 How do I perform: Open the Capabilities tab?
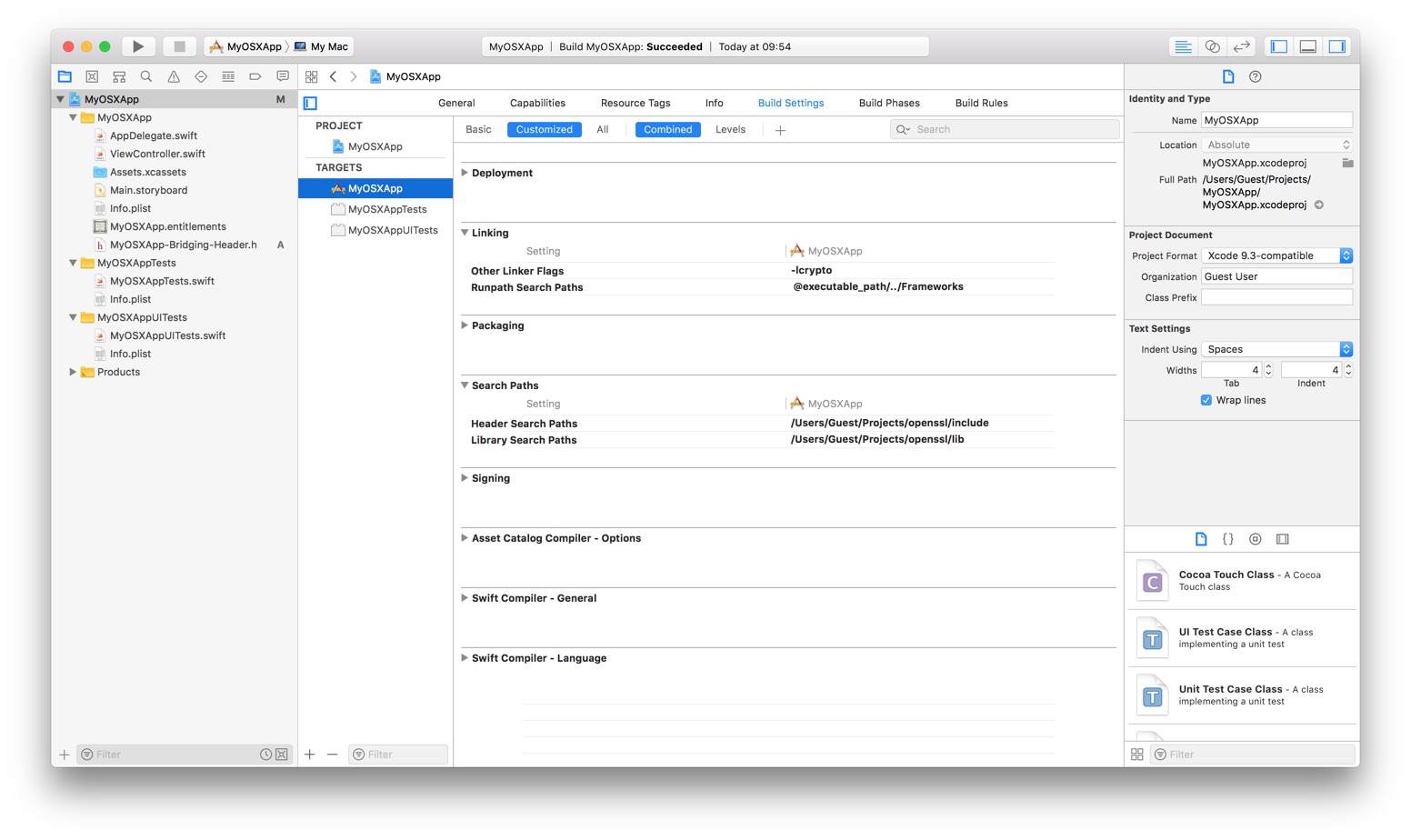coord(537,104)
